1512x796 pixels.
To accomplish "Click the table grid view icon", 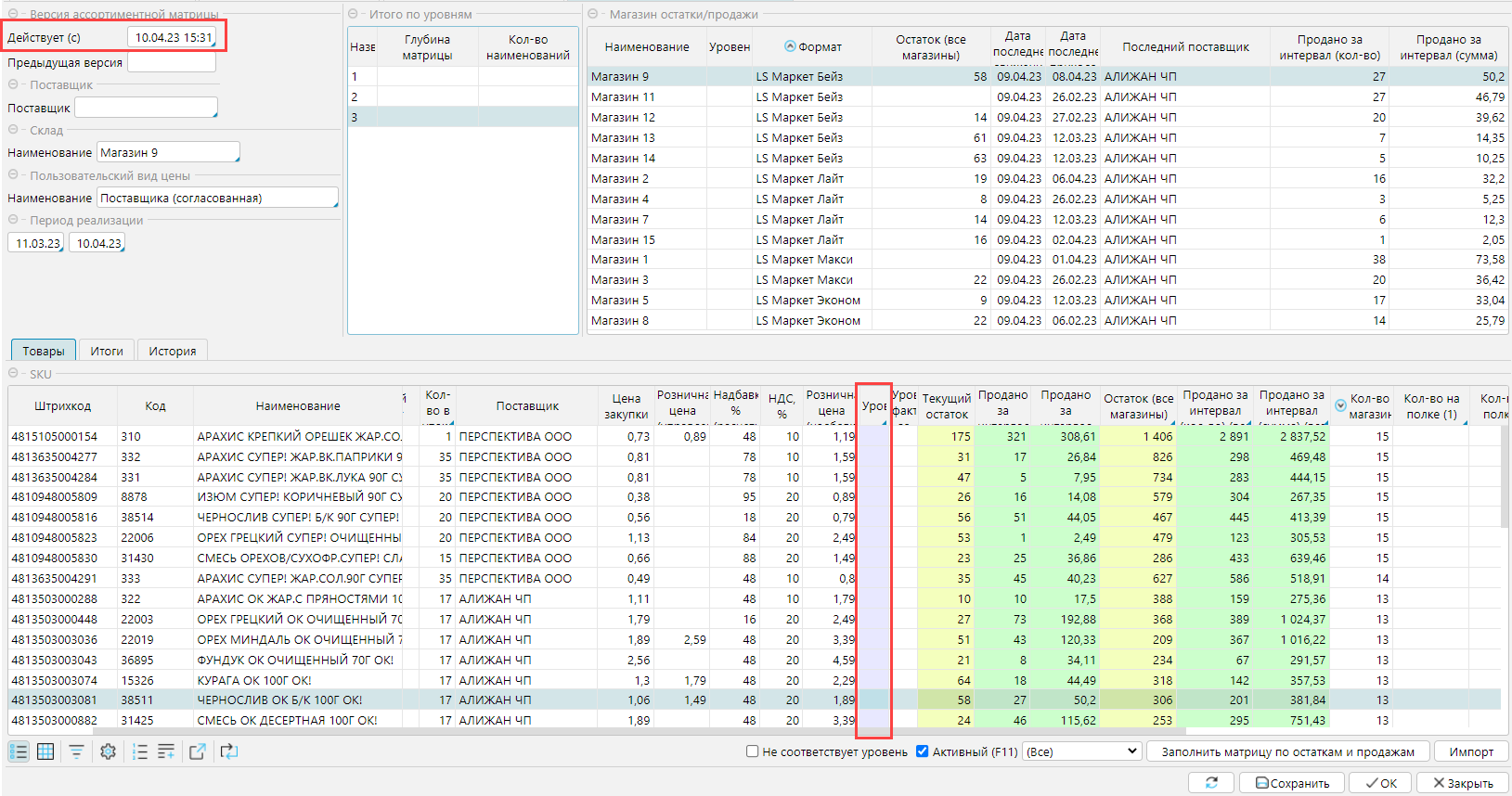I will pyautogui.click(x=45, y=751).
